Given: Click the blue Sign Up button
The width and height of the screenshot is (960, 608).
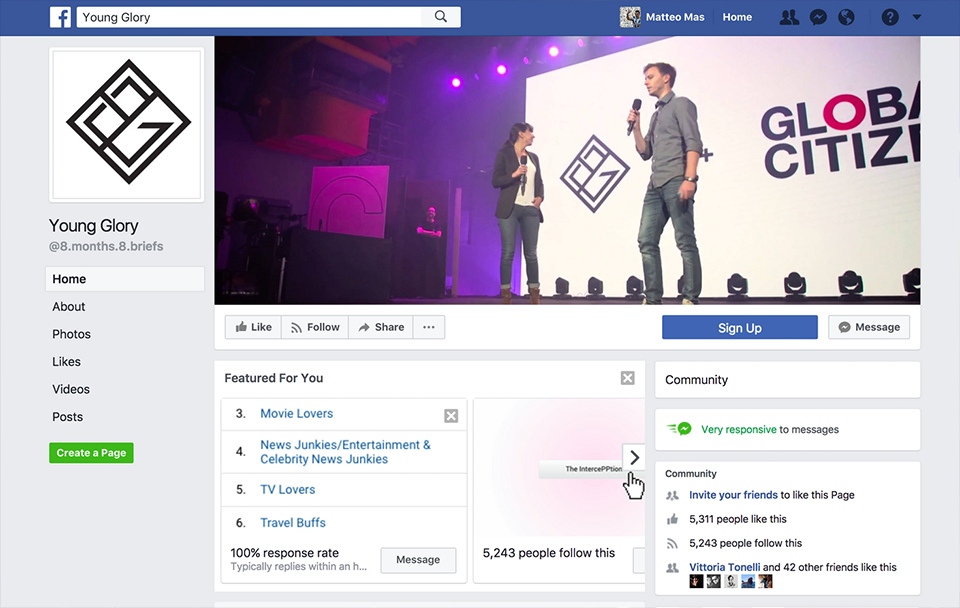Looking at the screenshot, I should coord(739,328).
